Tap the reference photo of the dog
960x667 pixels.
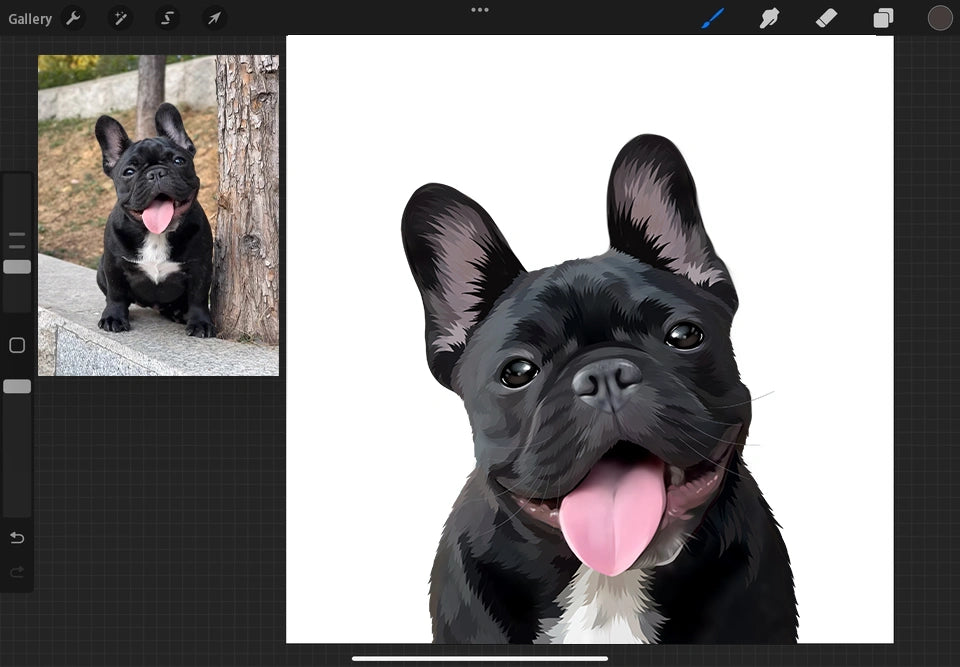coord(158,215)
